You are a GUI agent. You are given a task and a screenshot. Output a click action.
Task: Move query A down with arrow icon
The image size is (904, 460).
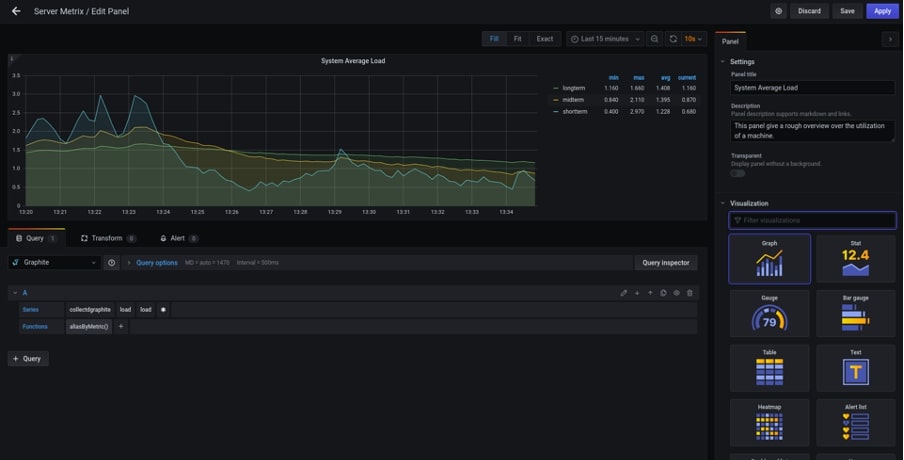click(x=637, y=293)
